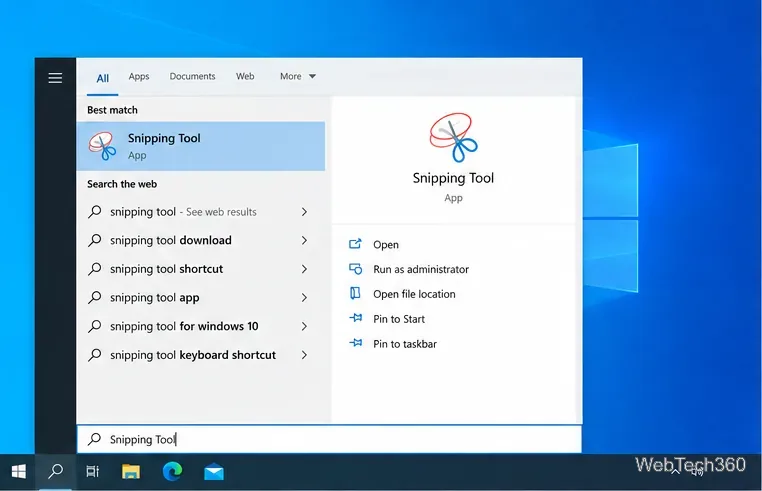Screen dimensions: 762x491
Task: Switch to the Apps tab
Action: click(x=139, y=76)
